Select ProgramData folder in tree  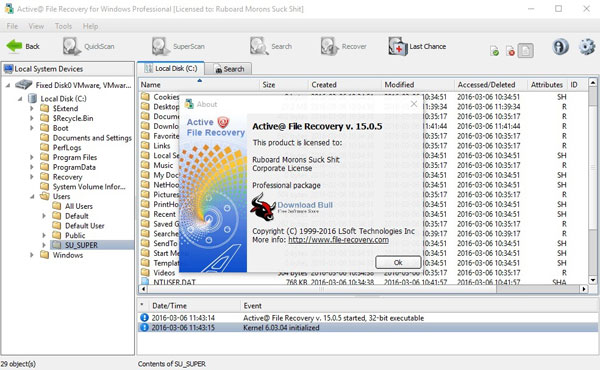coord(74,167)
